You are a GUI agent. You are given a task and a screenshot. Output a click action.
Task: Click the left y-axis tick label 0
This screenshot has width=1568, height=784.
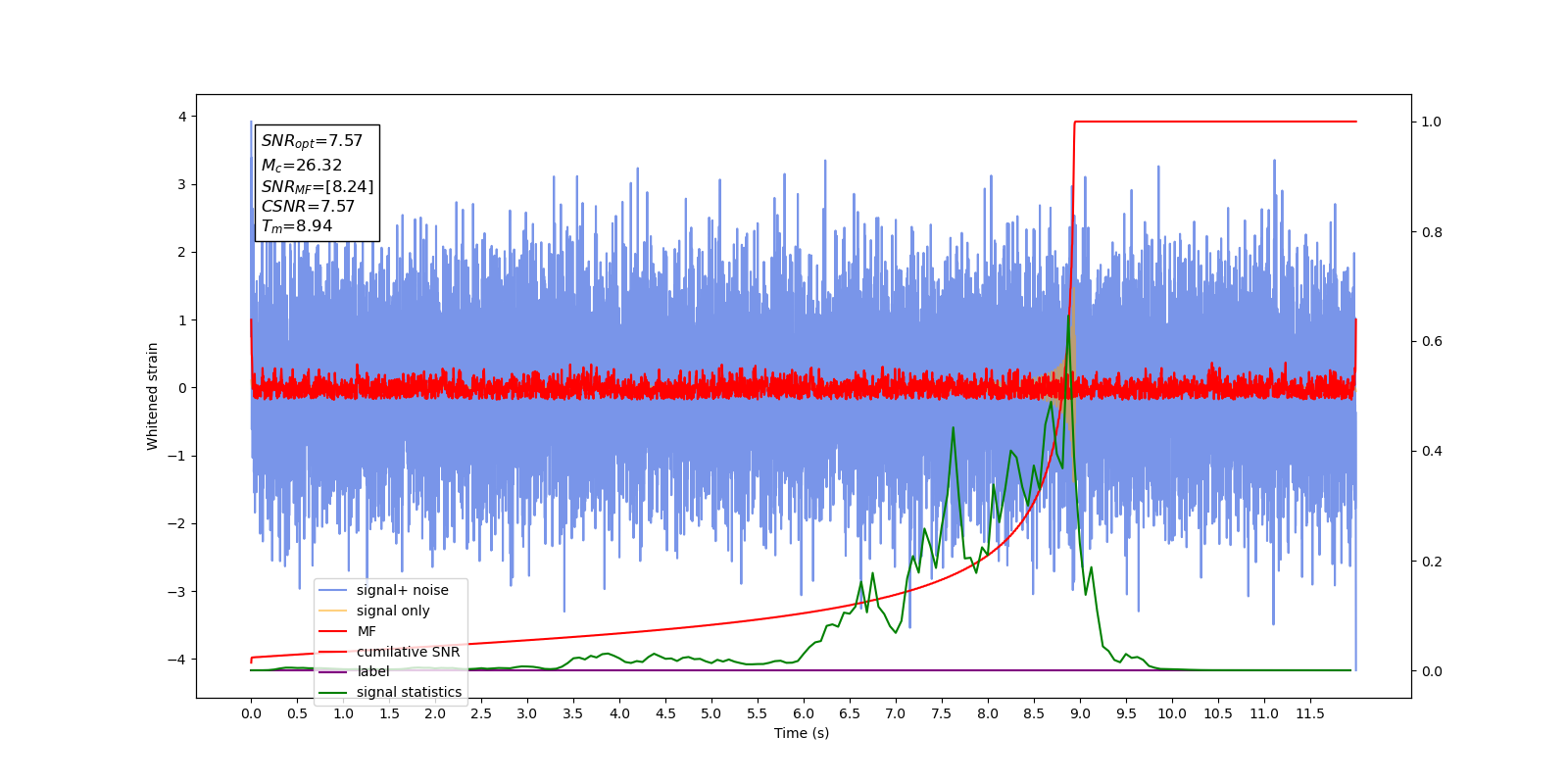click(182, 388)
